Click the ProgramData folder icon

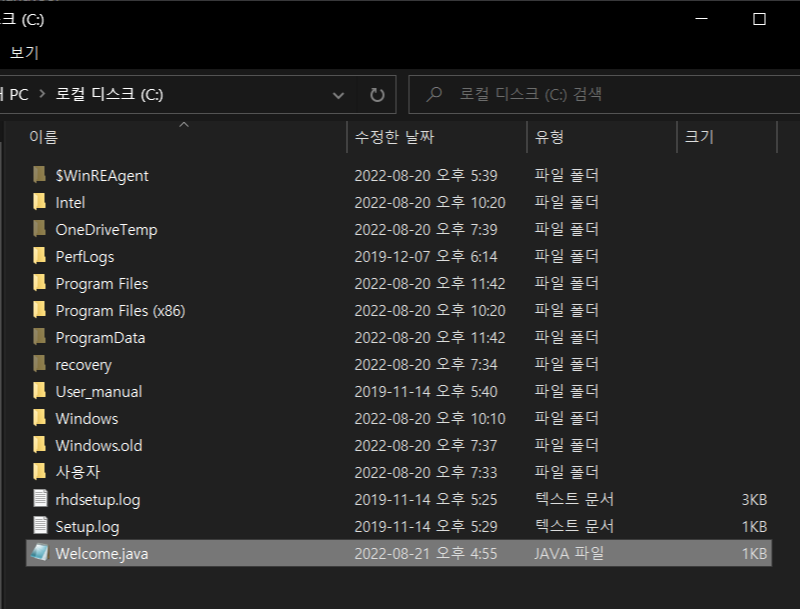coord(39,337)
